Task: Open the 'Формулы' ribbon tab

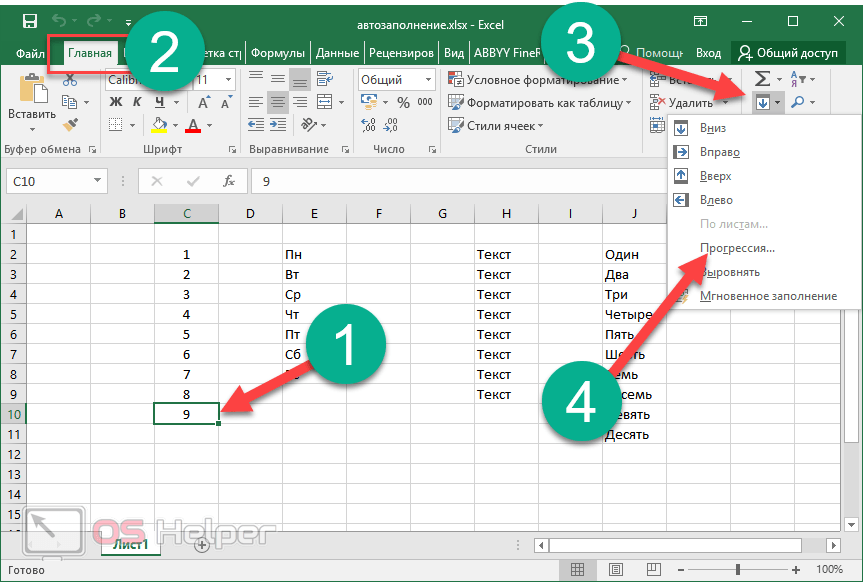Action: 278,53
